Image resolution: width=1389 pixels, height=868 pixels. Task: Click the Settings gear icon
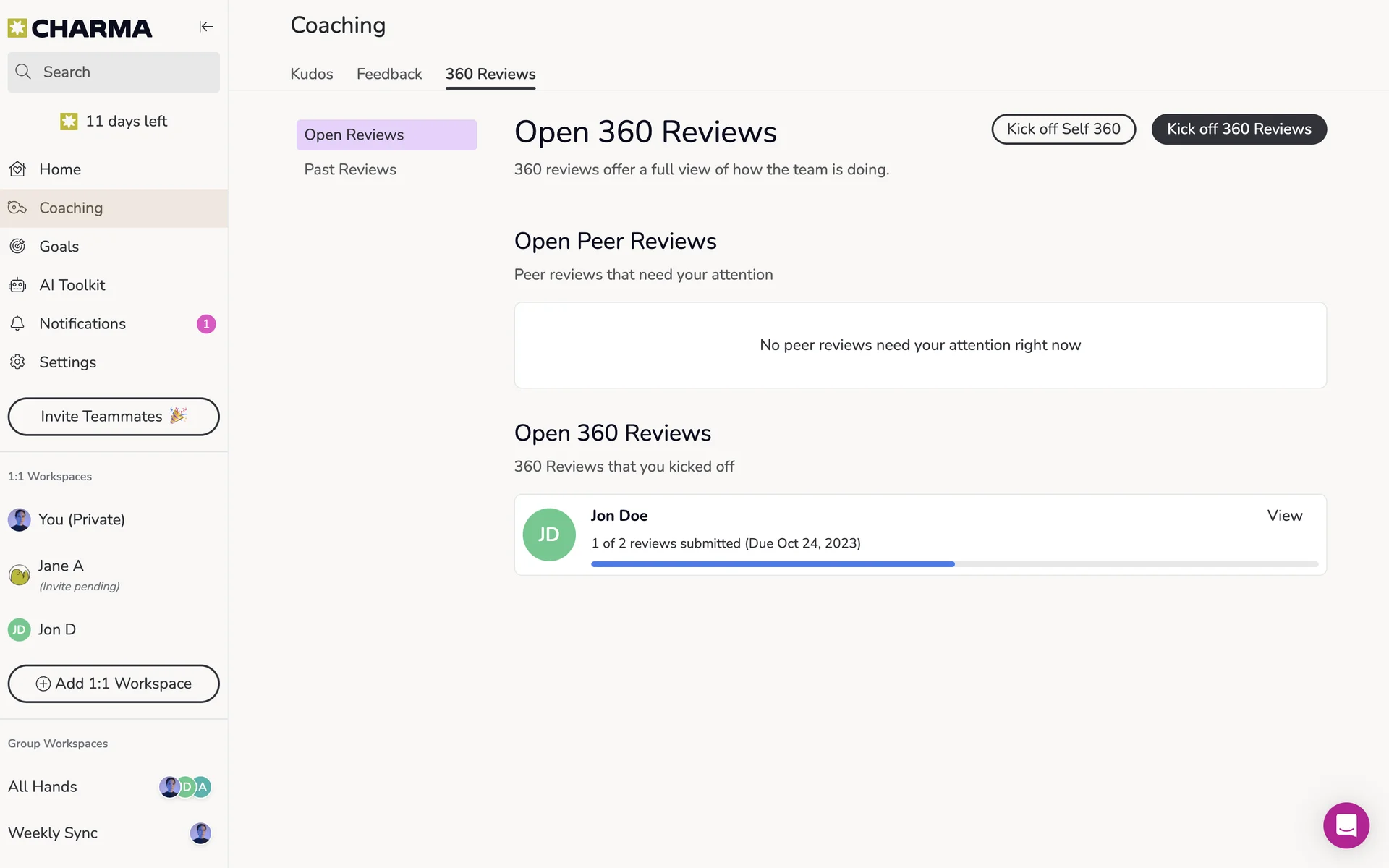click(x=18, y=362)
